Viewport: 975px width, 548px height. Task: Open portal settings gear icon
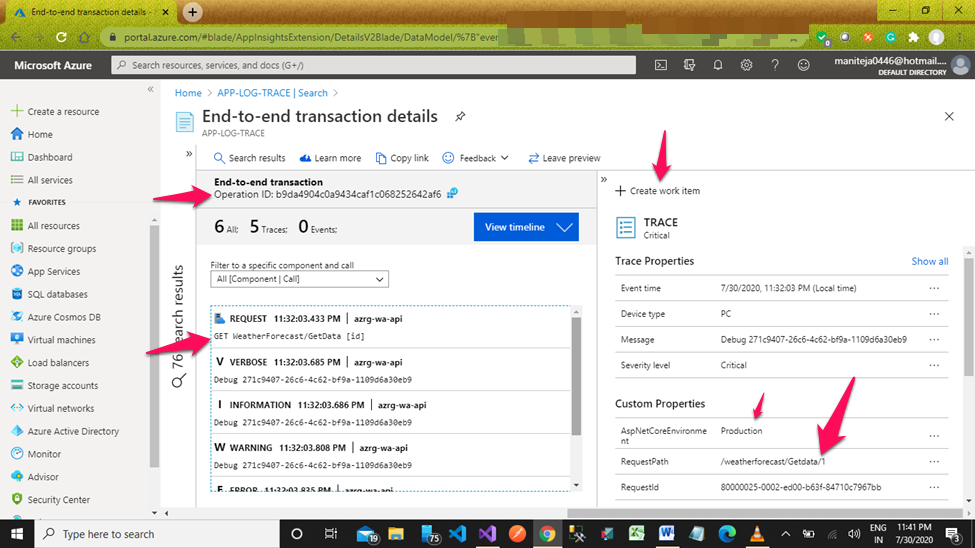click(746, 65)
